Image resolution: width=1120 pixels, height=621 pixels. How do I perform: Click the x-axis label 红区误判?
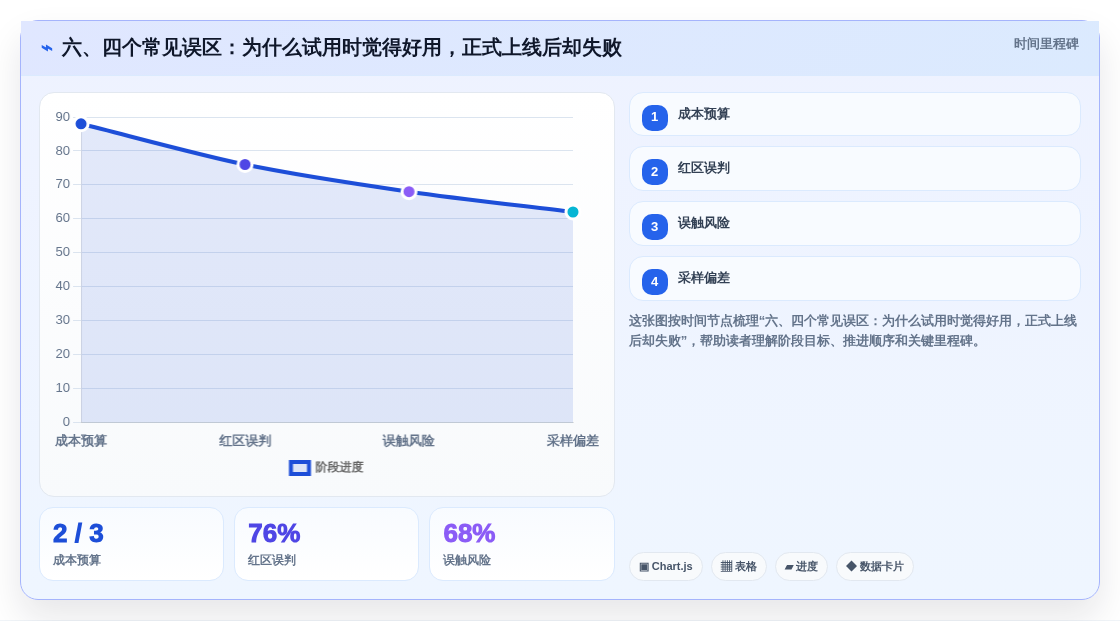click(x=245, y=441)
